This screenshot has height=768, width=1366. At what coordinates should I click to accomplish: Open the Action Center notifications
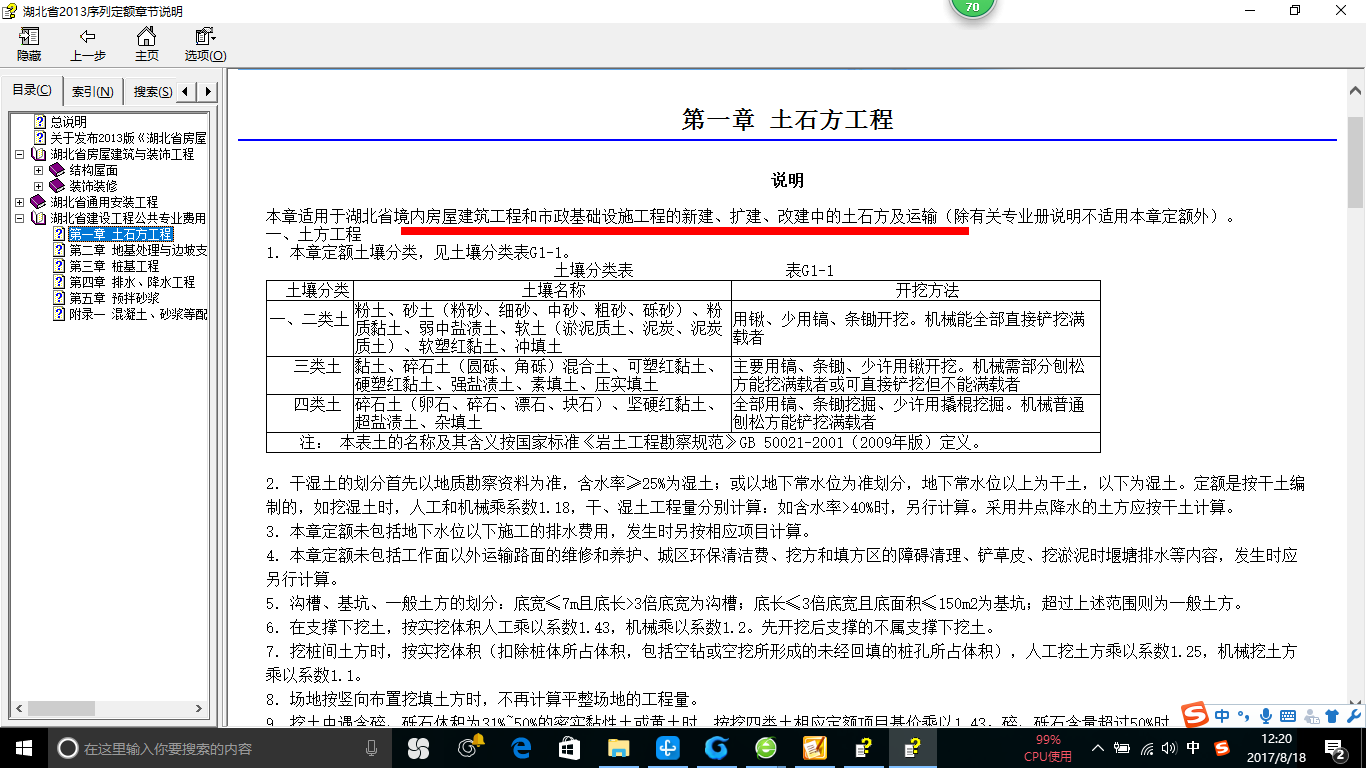1338,748
